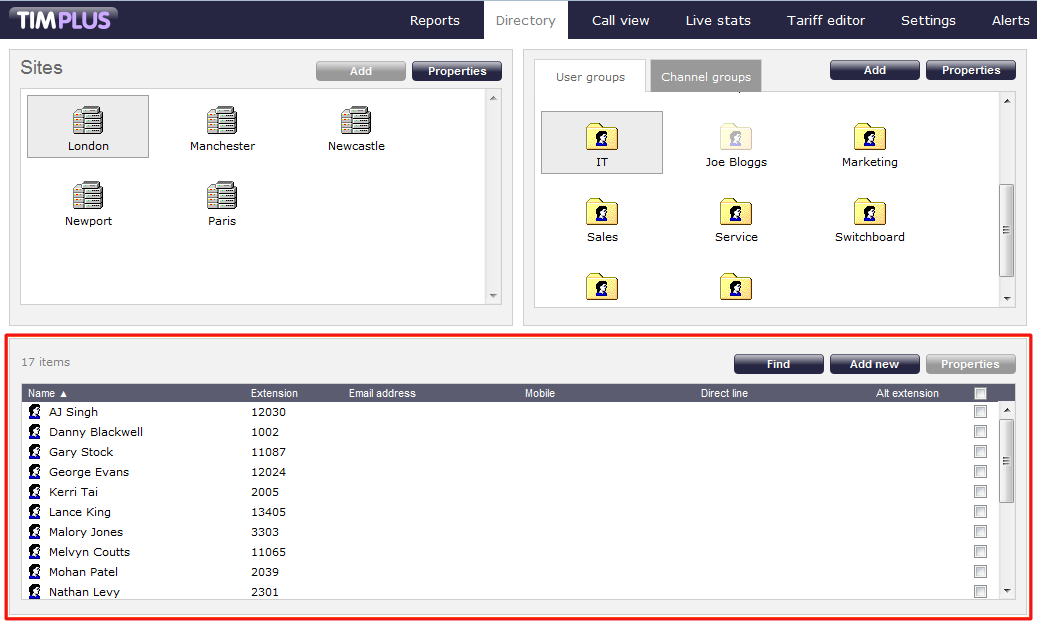Select the Manchester site icon
1037x628 pixels.
[222, 122]
